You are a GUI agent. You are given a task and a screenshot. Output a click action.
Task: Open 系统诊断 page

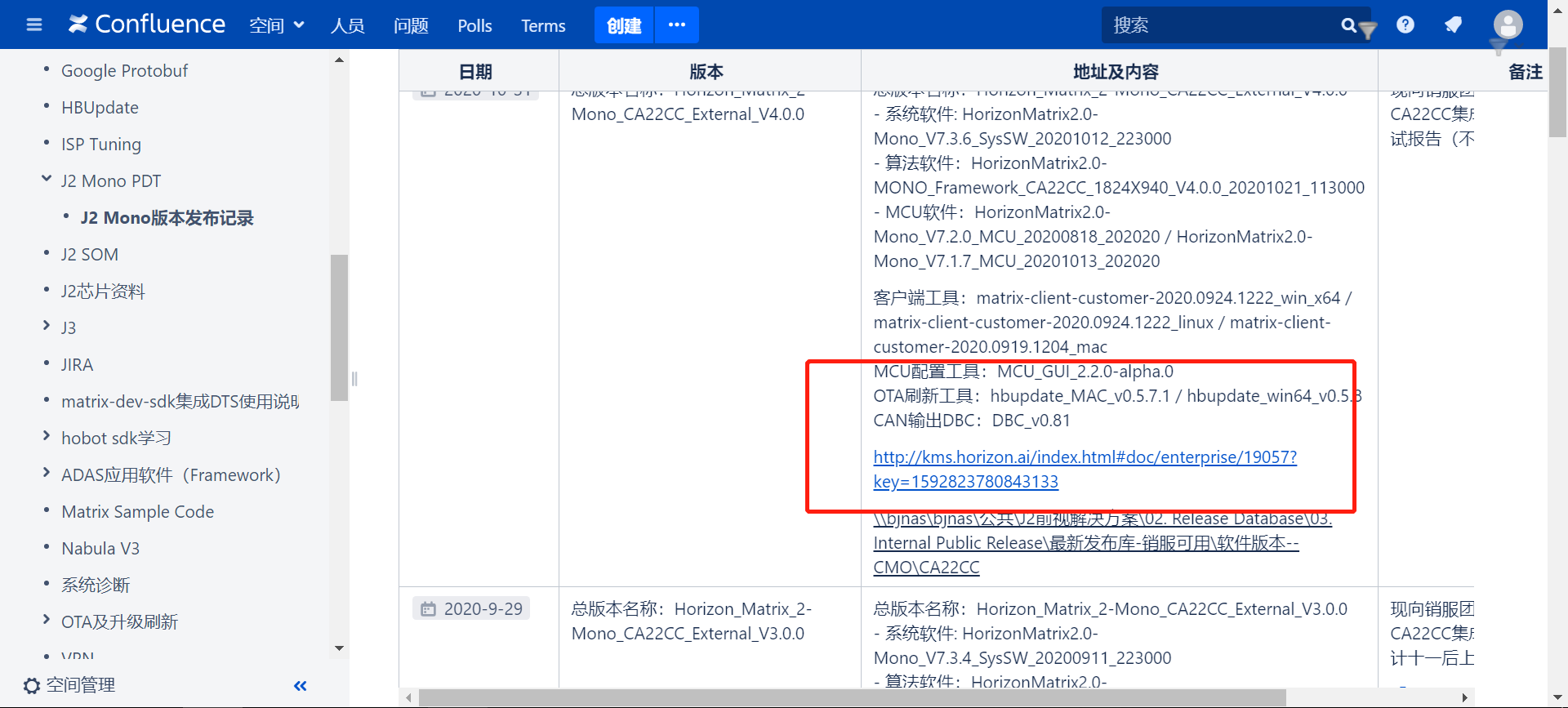[96, 586]
